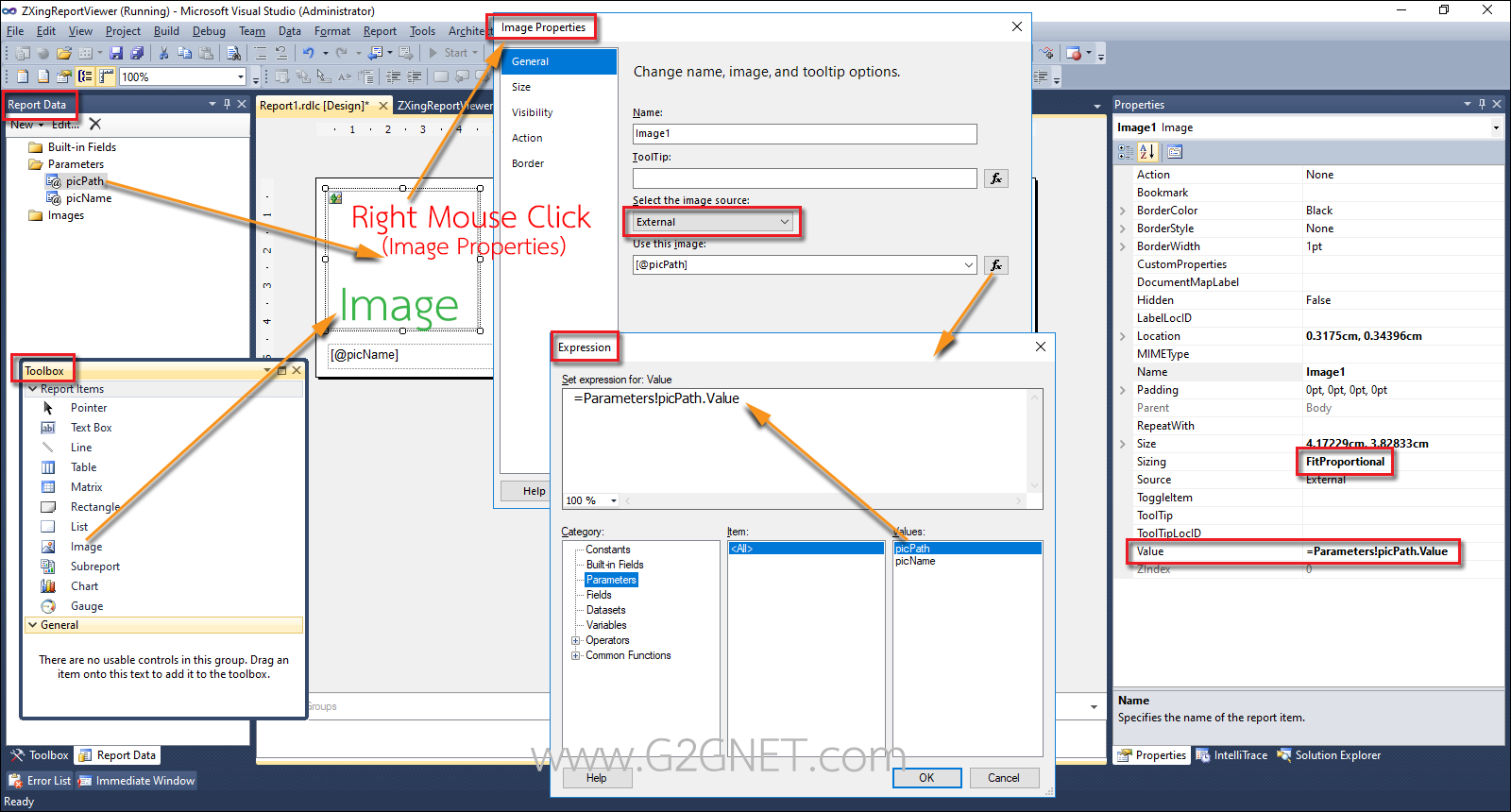1511x812 pixels.
Task: Open Property Pages icon in Properties panel
Action: click(x=1175, y=152)
